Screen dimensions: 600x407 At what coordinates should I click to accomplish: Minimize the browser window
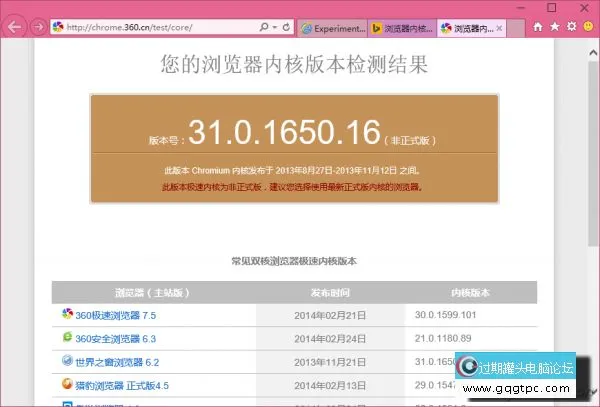click(x=520, y=8)
